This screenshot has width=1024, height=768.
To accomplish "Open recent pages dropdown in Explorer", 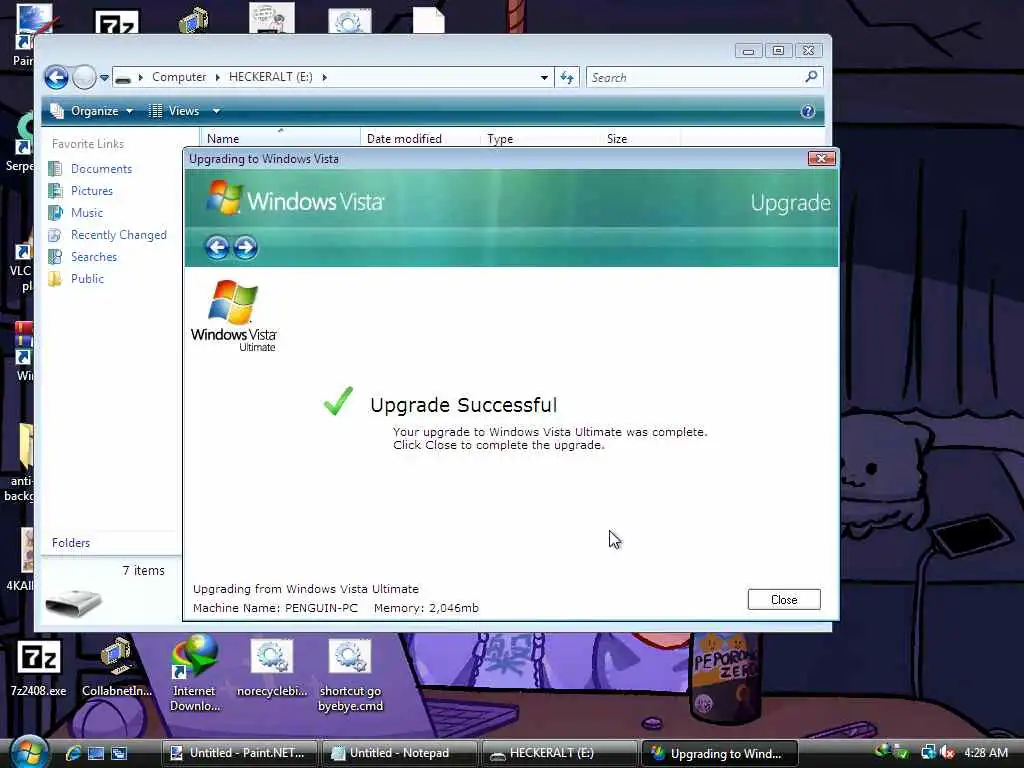I will coord(104,78).
